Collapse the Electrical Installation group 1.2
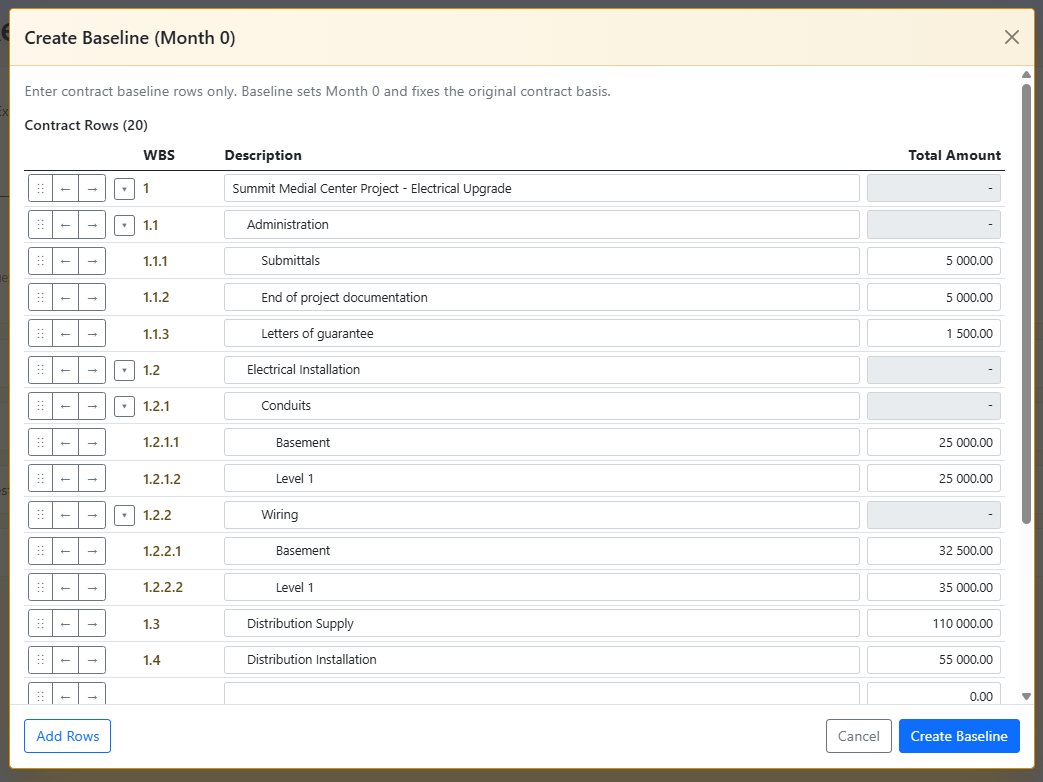This screenshot has height=782, width=1043. [124, 370]
